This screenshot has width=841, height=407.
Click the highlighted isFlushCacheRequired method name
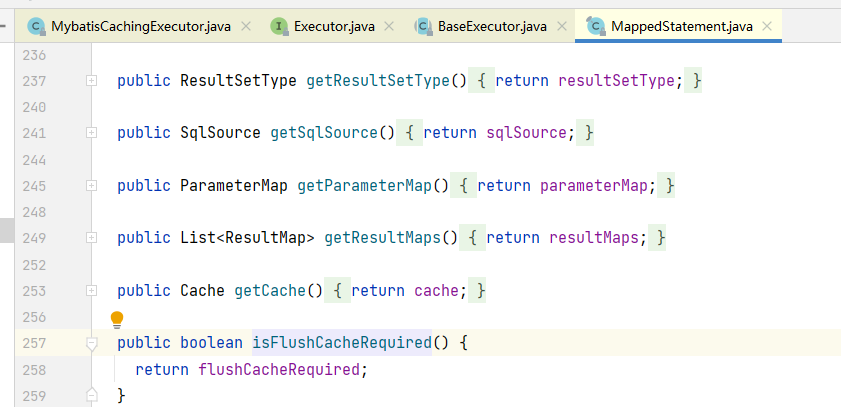tap(341, 343)
